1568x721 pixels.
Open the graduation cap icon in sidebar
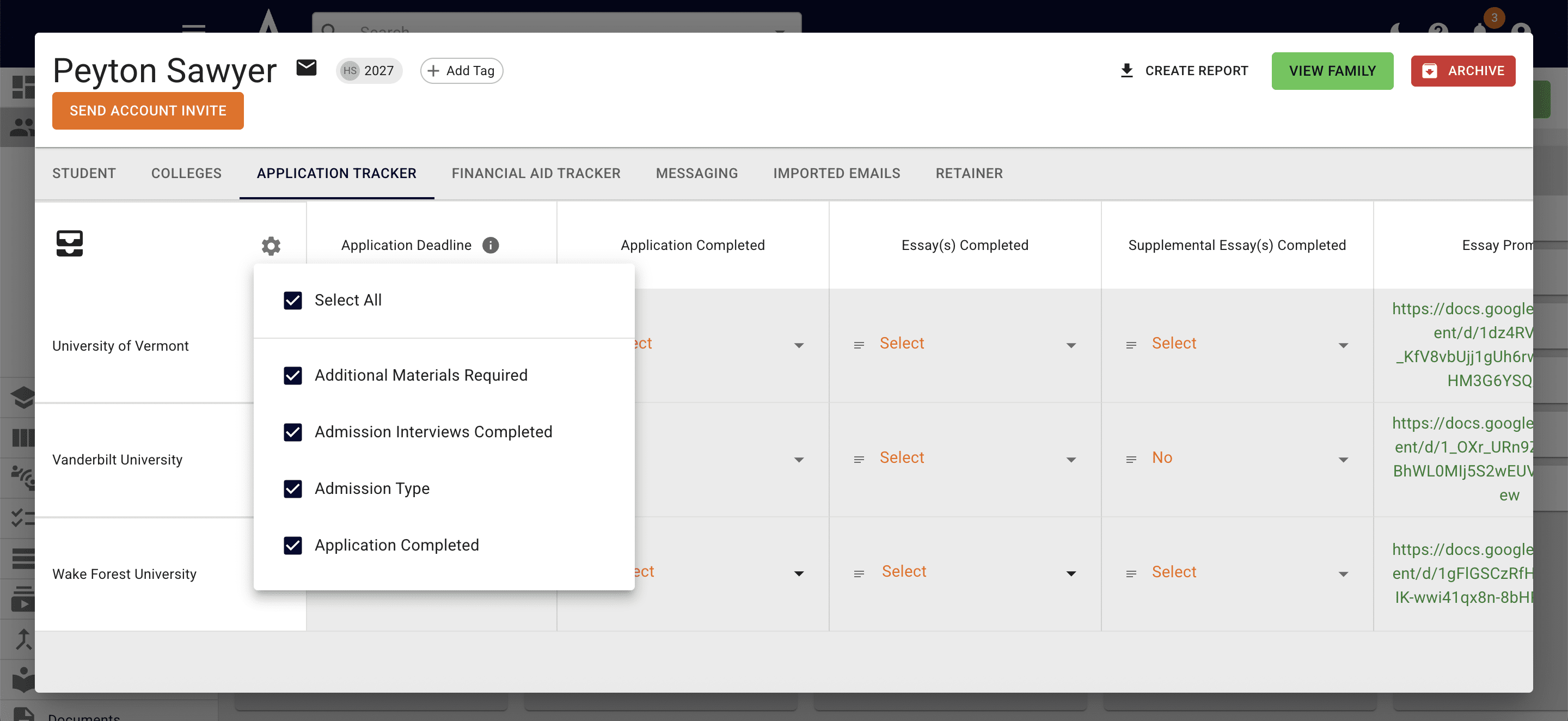23,398
